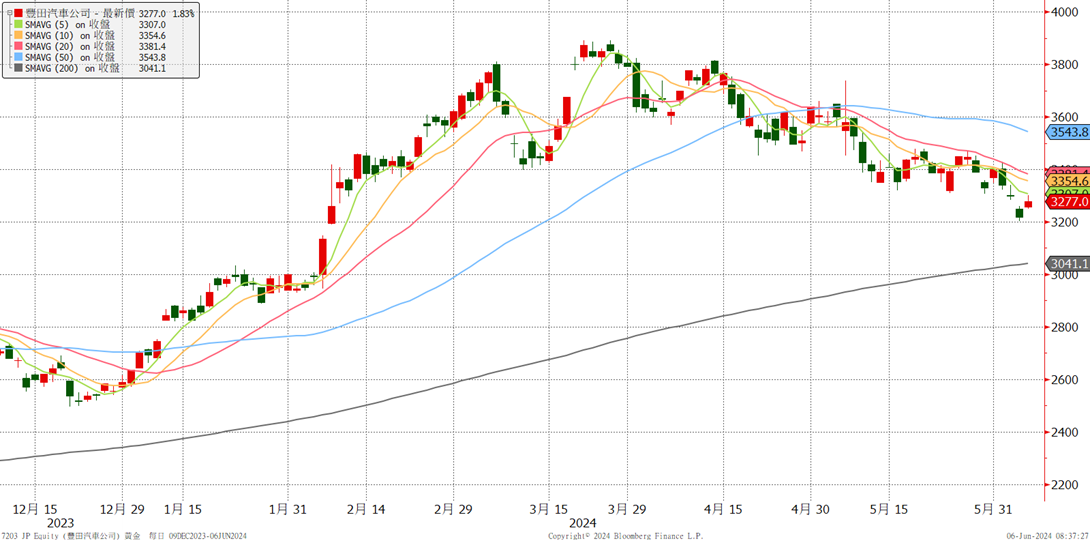Click the 2400 price axis label
Screen dimensions: 1090x541
[x=1064, y=432]
